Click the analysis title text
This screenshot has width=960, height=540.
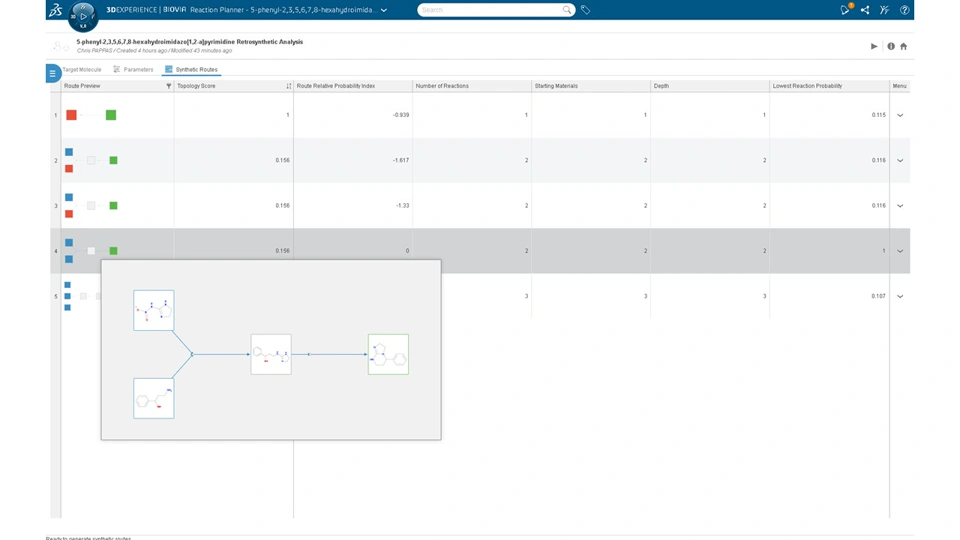pyautogui.click(x=190, y=42)
